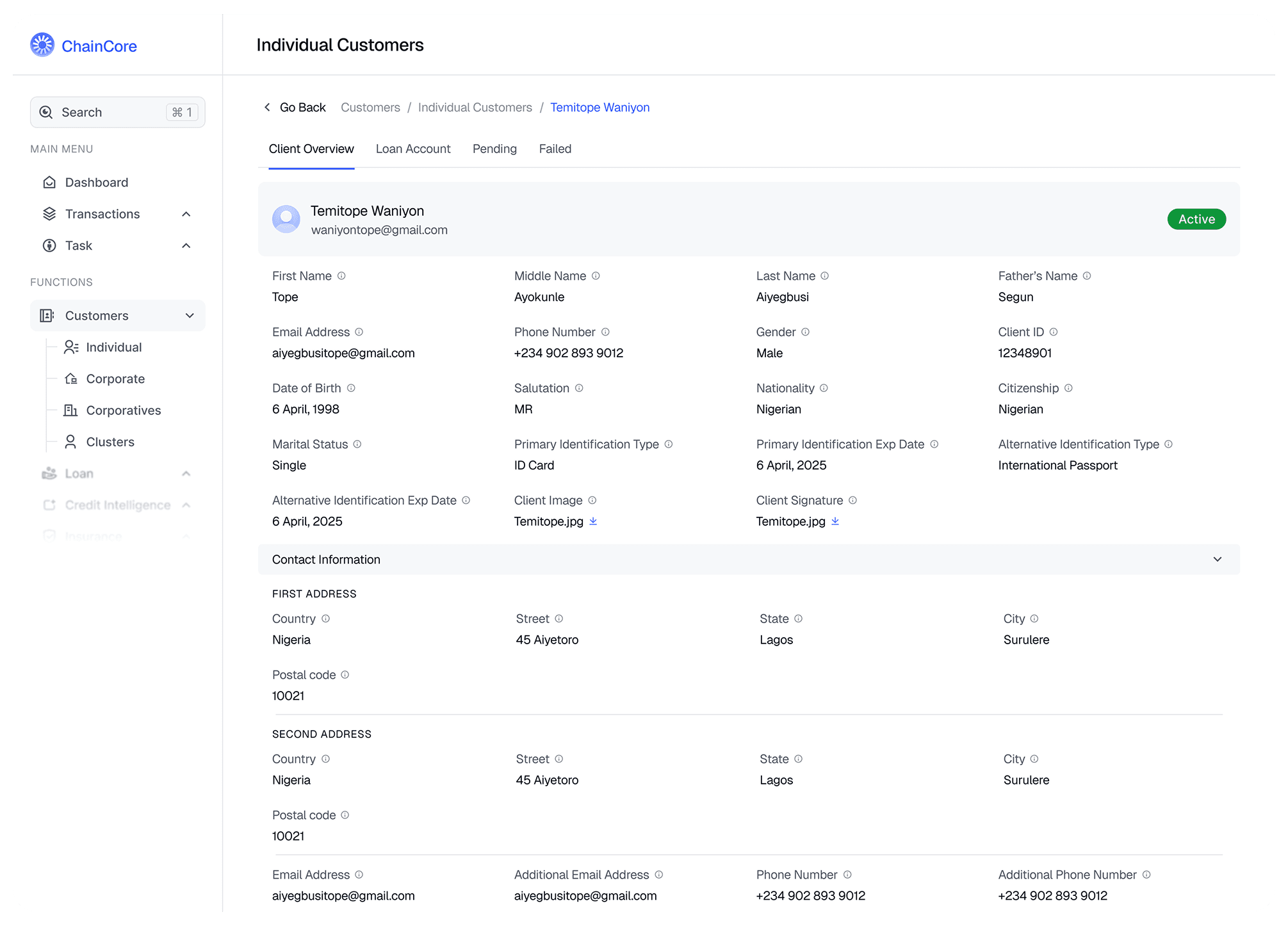
Task: Switch to the Loan Account tab
Action: (413, 149)
